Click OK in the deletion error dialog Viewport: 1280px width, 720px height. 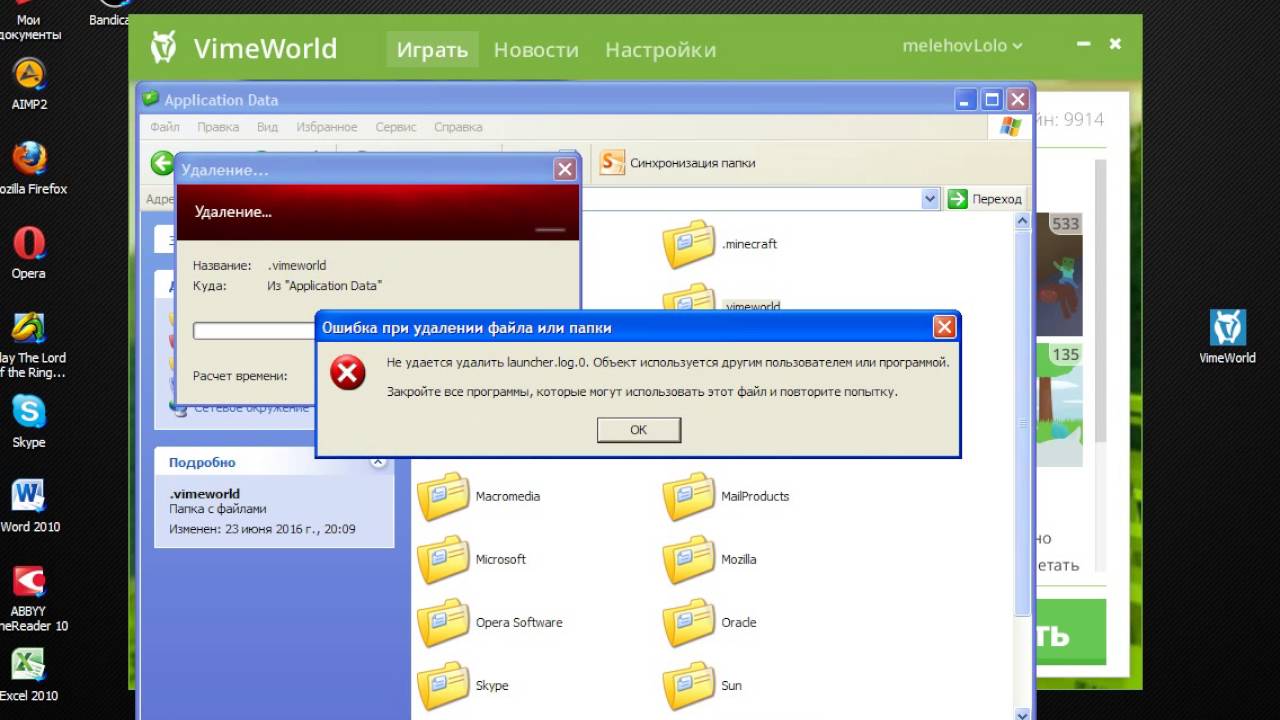(639, 429)
